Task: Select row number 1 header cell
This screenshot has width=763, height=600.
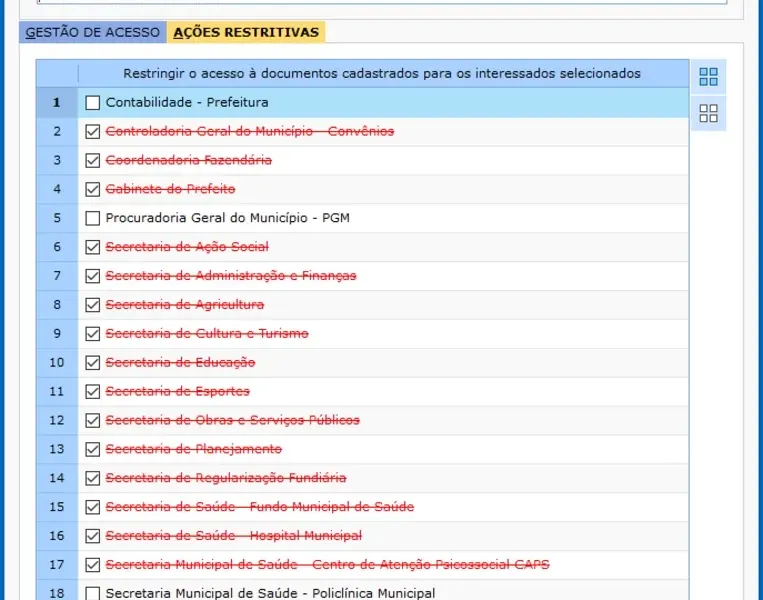Action: [57, 103]
